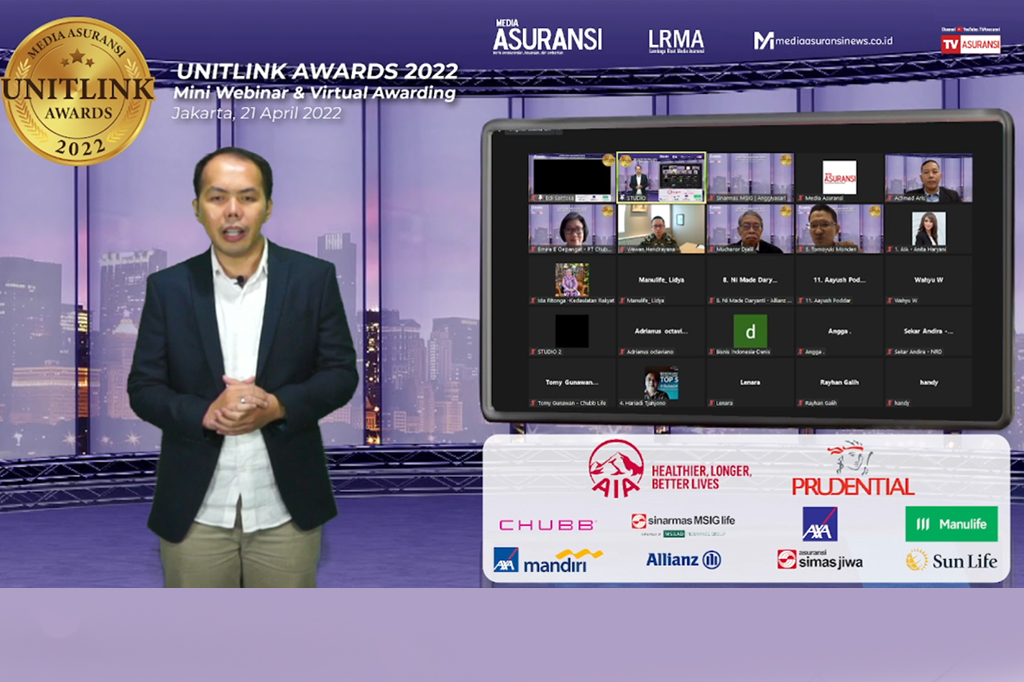1024x682 pixels.
Task: Click the Prudential sponsor logo
Action: [x=853, y=470]
